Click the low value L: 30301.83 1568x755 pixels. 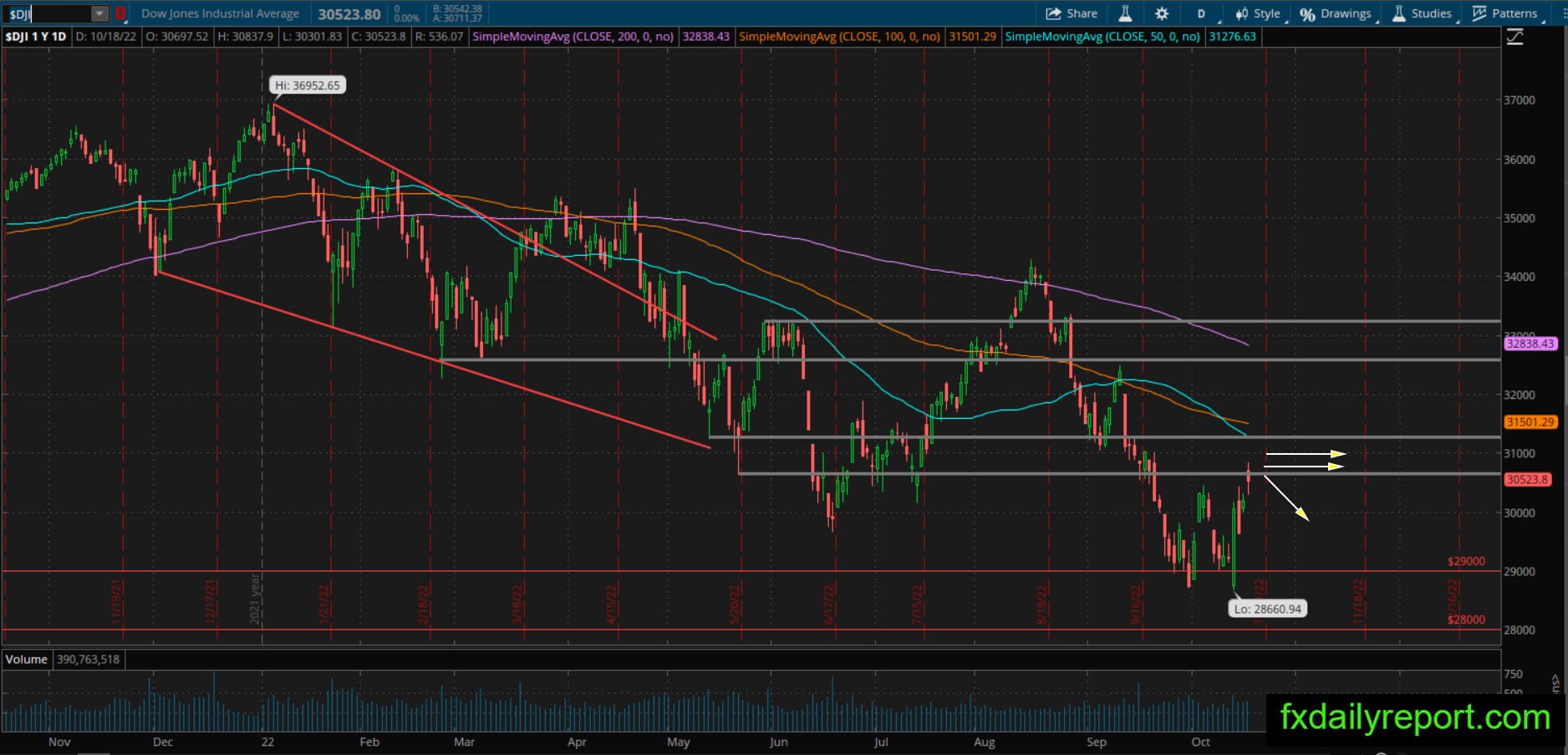pyautogui.click(x=312, y=37)
